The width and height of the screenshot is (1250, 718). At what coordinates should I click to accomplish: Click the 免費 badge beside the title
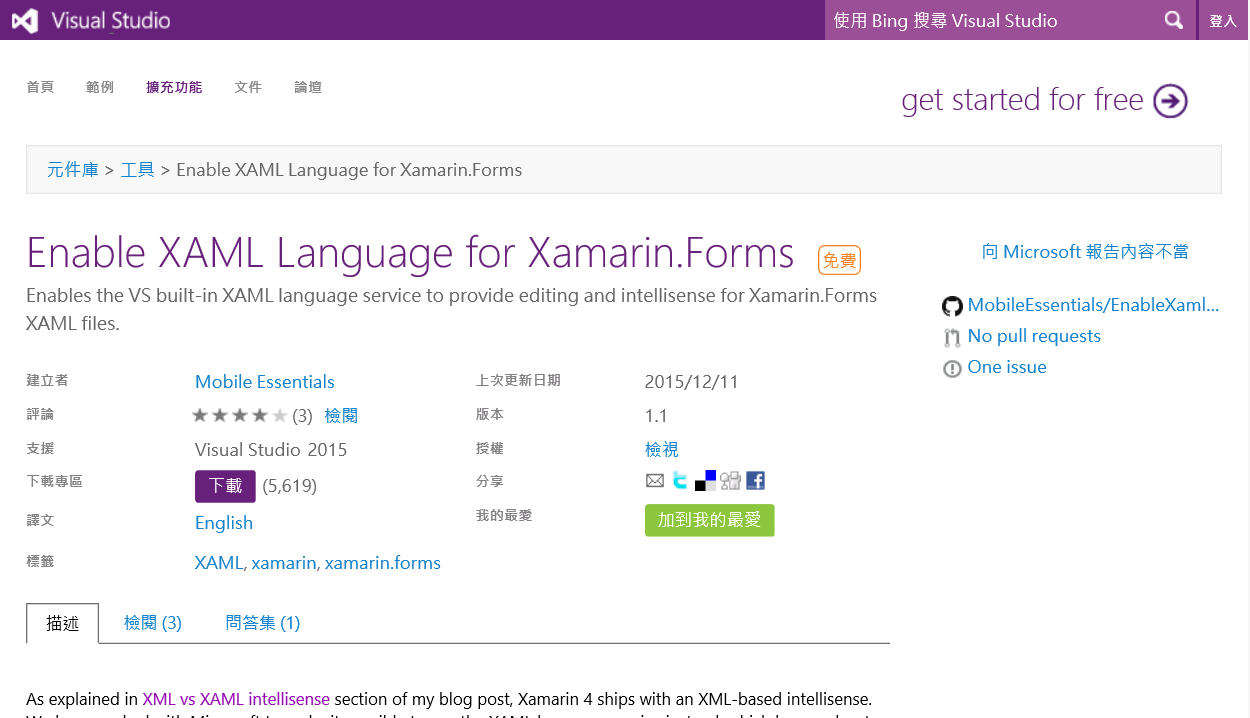(840, 261)
